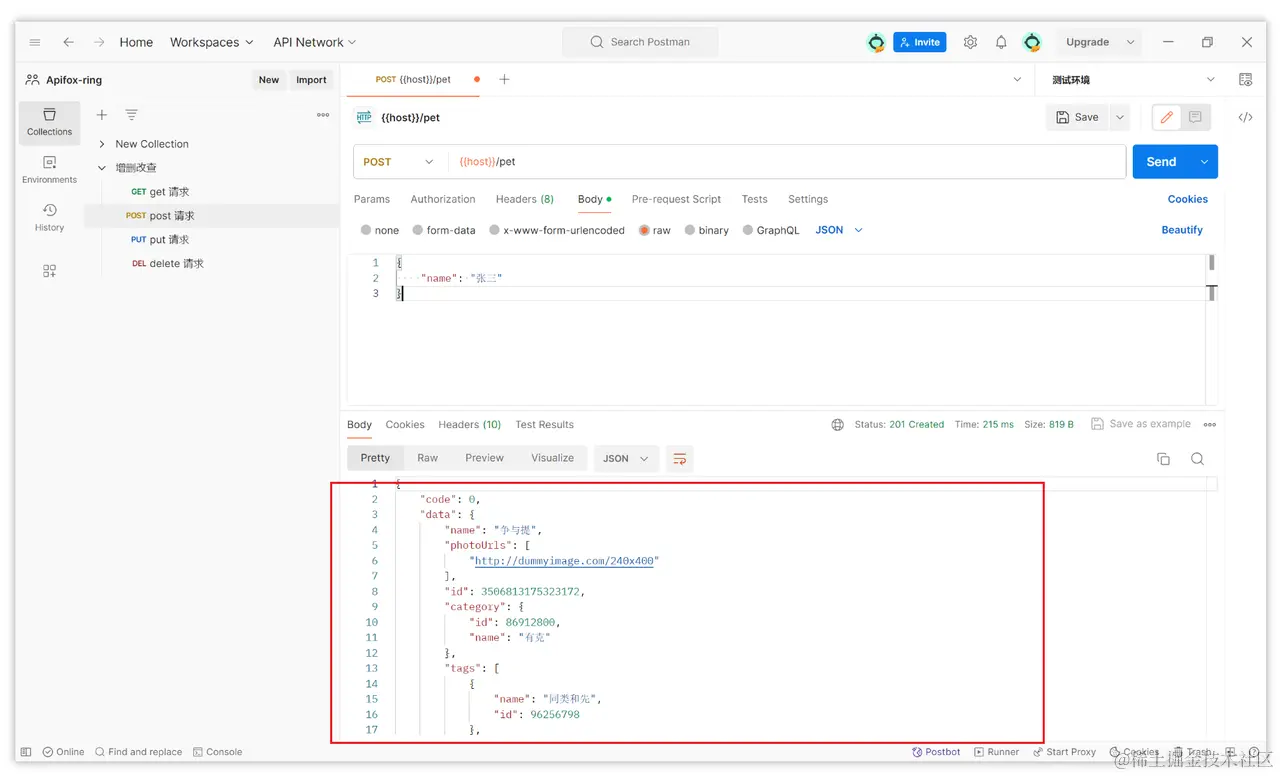Expand the New Collection folder

point(102,144)
